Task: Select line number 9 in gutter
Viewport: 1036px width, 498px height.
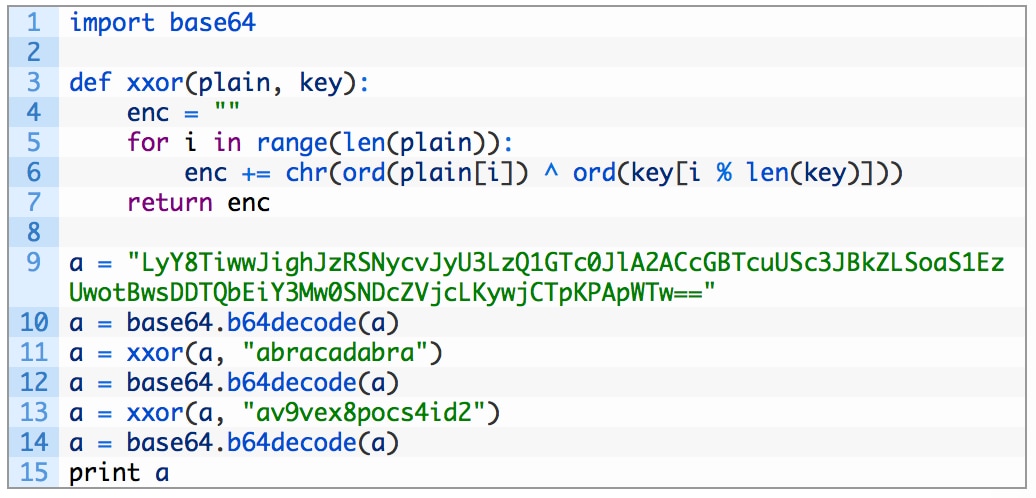Action: pyautogui.click(x=34, y=262)
